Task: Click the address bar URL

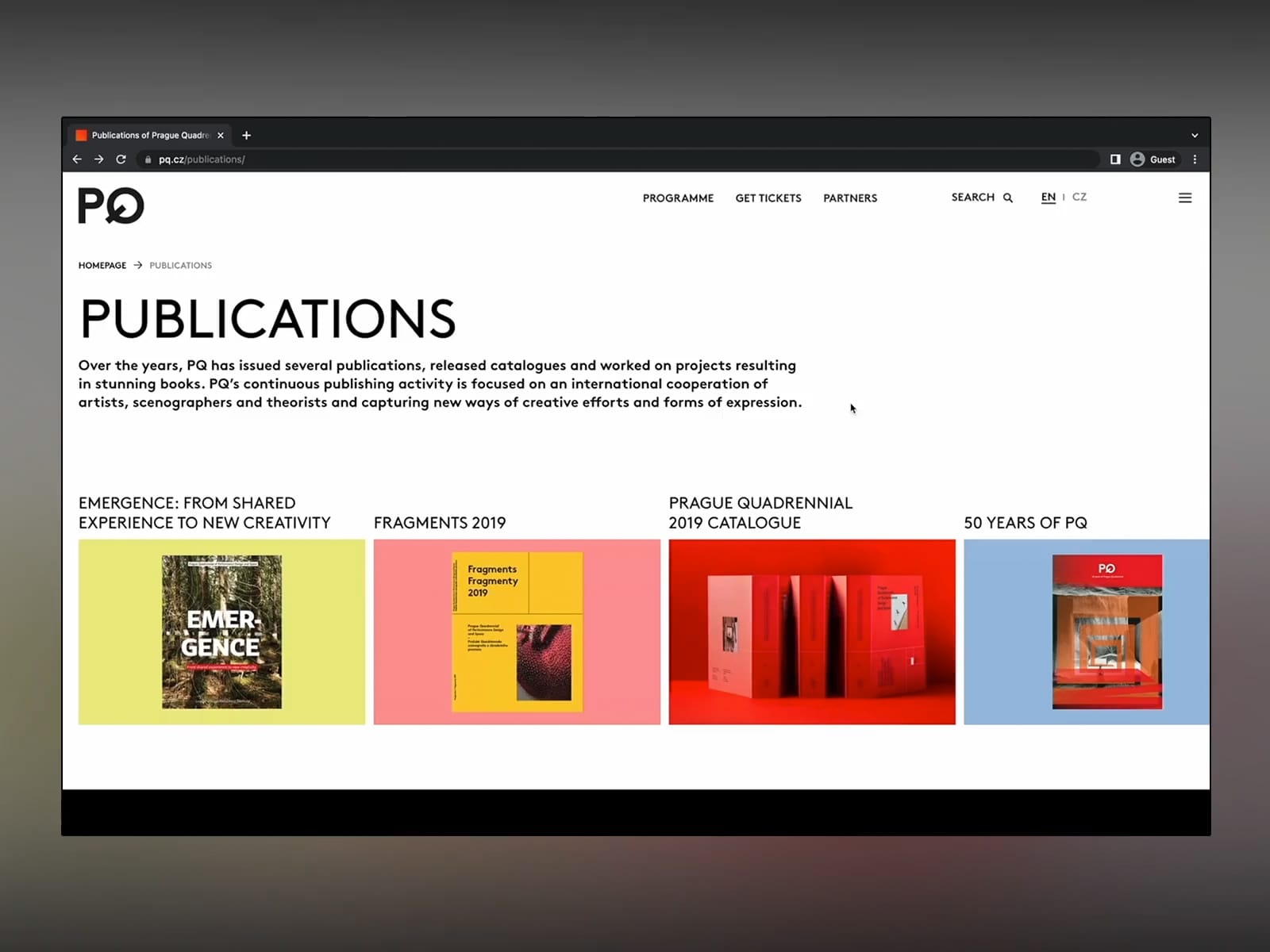Action: [x=202, y=159]
